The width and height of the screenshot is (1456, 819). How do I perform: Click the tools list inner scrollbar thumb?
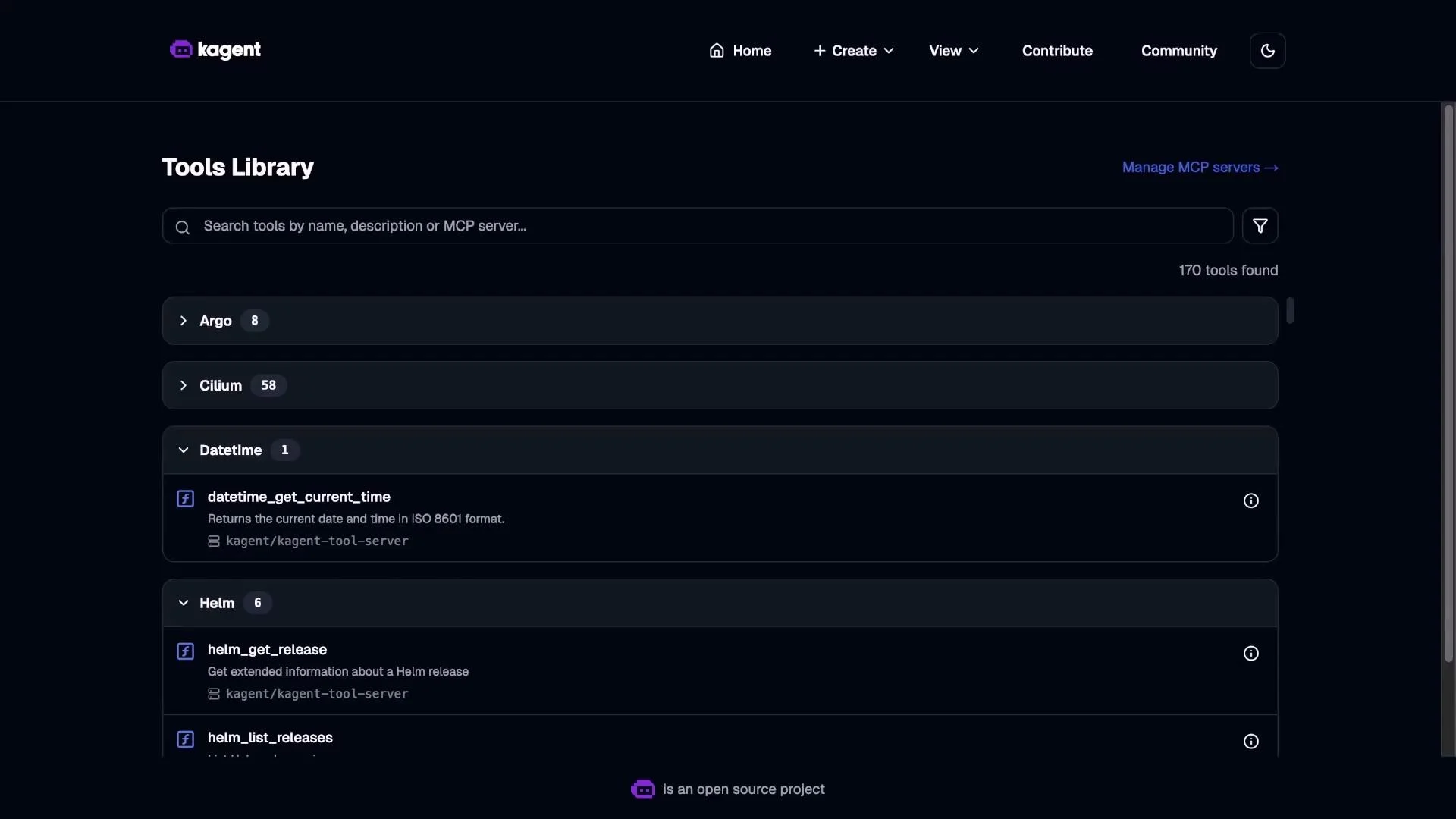click(x=1290, y=310)
